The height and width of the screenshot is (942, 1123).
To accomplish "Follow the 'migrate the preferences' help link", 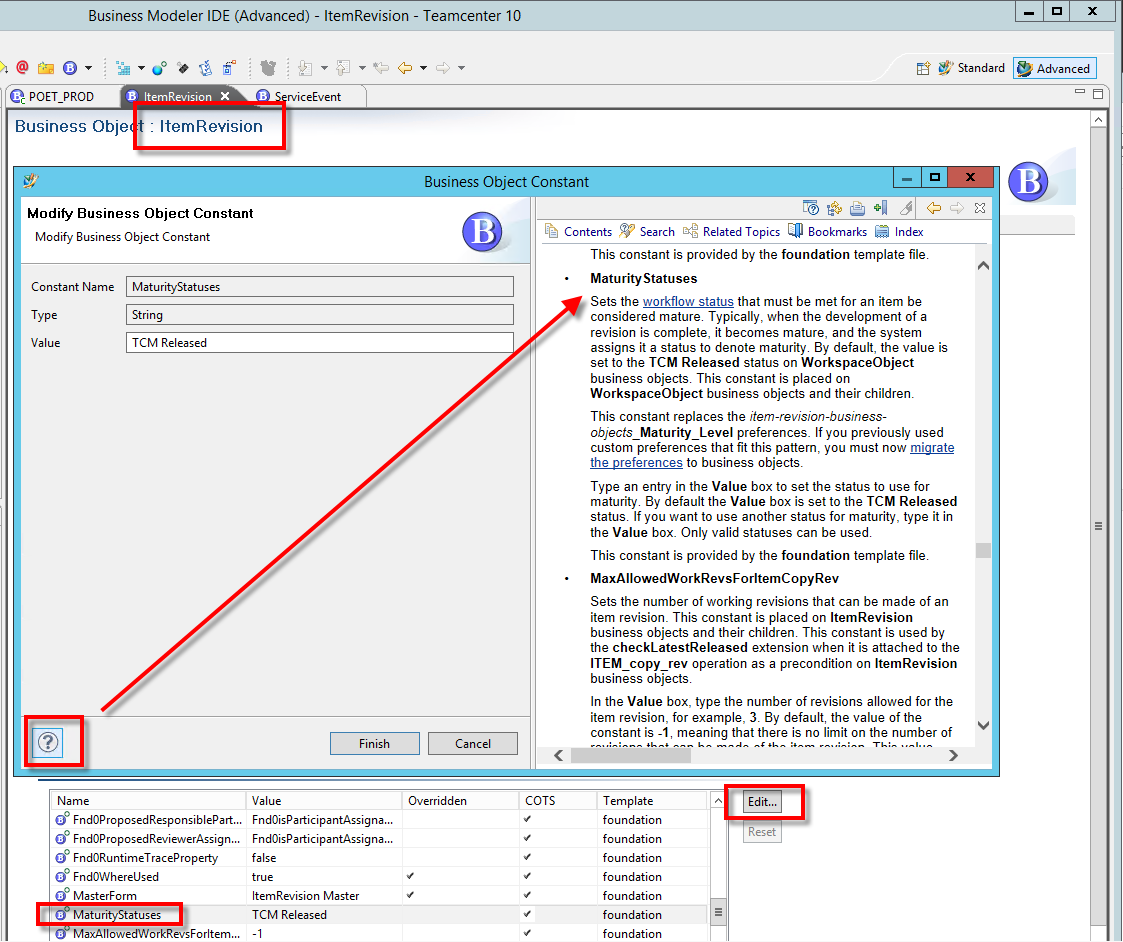I will [x=932, y=448].
